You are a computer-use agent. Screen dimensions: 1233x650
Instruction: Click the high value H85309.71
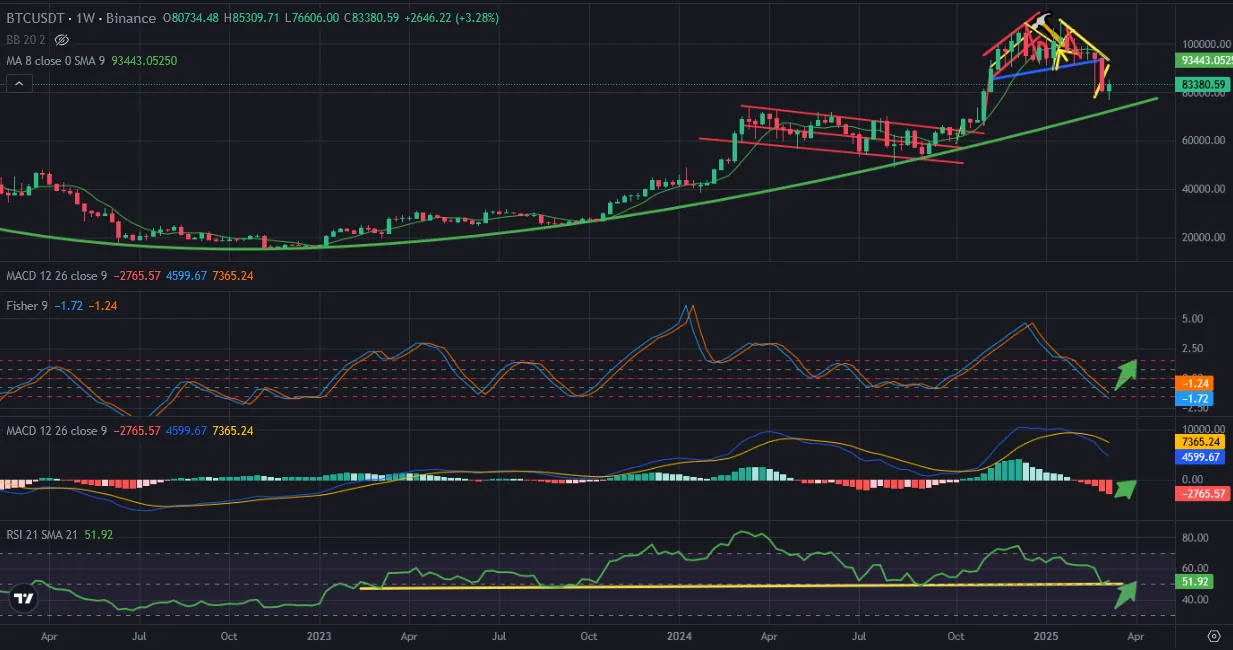253,18
